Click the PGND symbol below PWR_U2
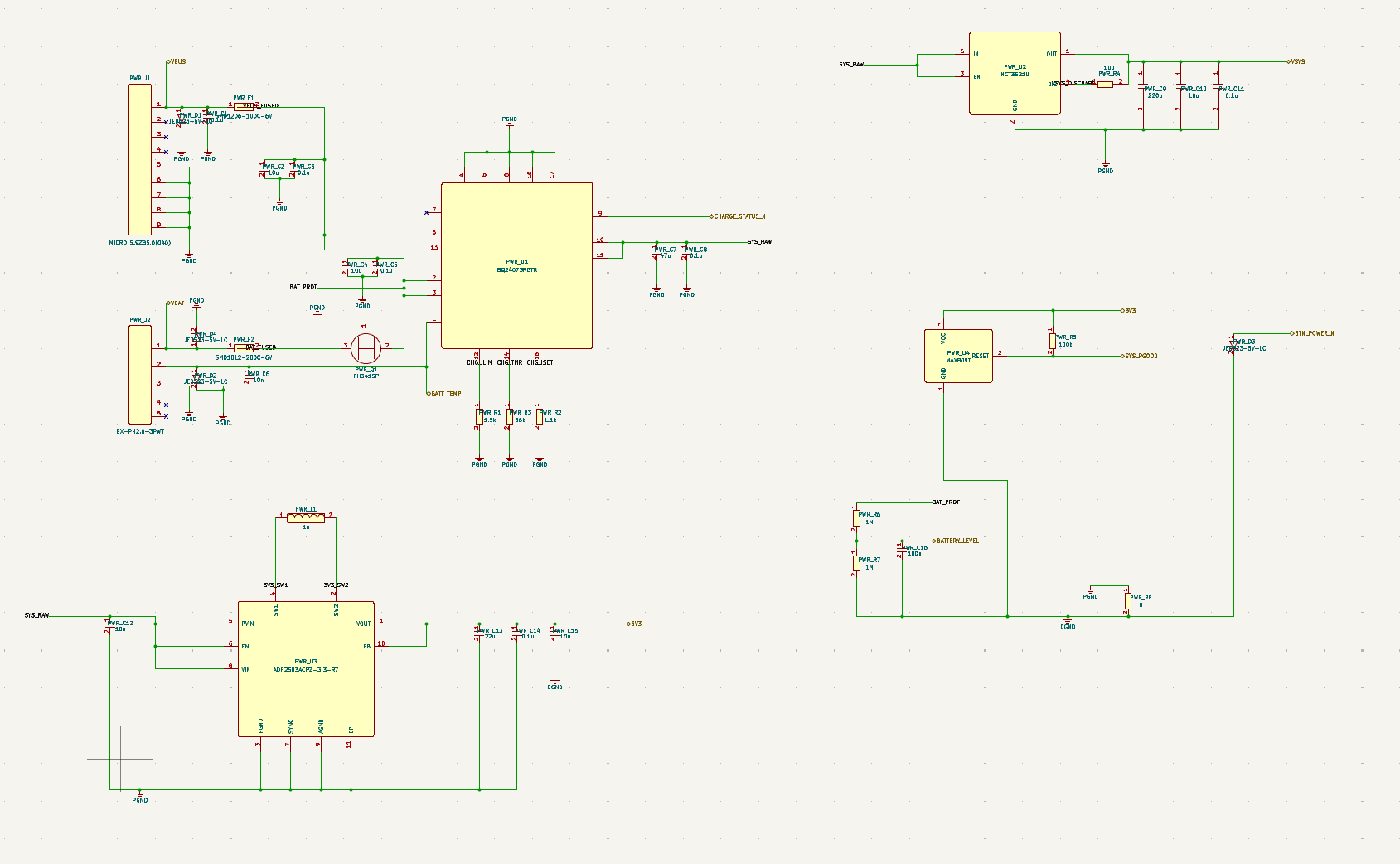The width and height of the screenshot is (1400, 864). click(x=1106, y=168)
